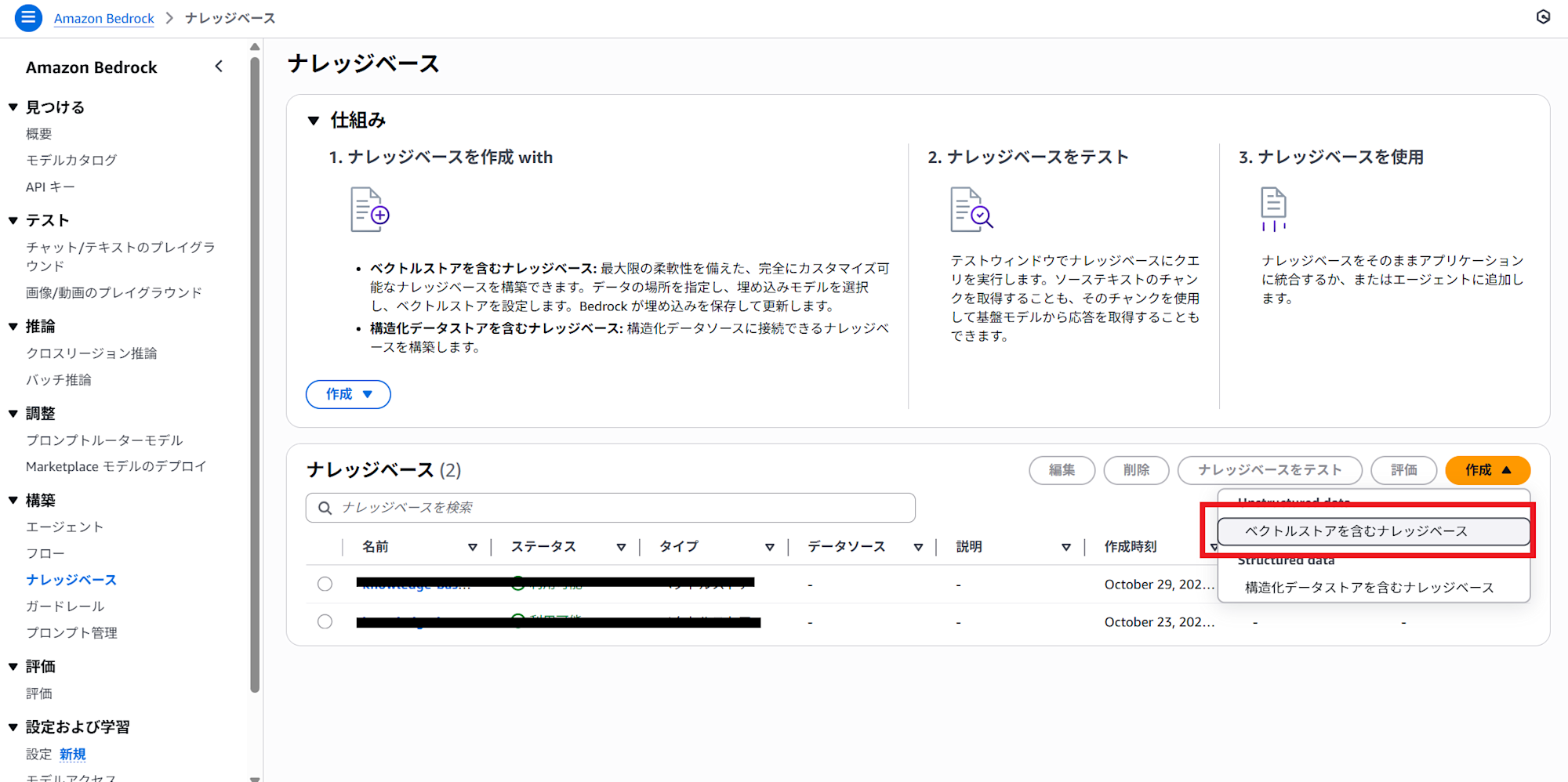Screen dimensions: 1568x782
Task: Collapse the 設定および学習 sidebar section
Action: coord(13,727)
